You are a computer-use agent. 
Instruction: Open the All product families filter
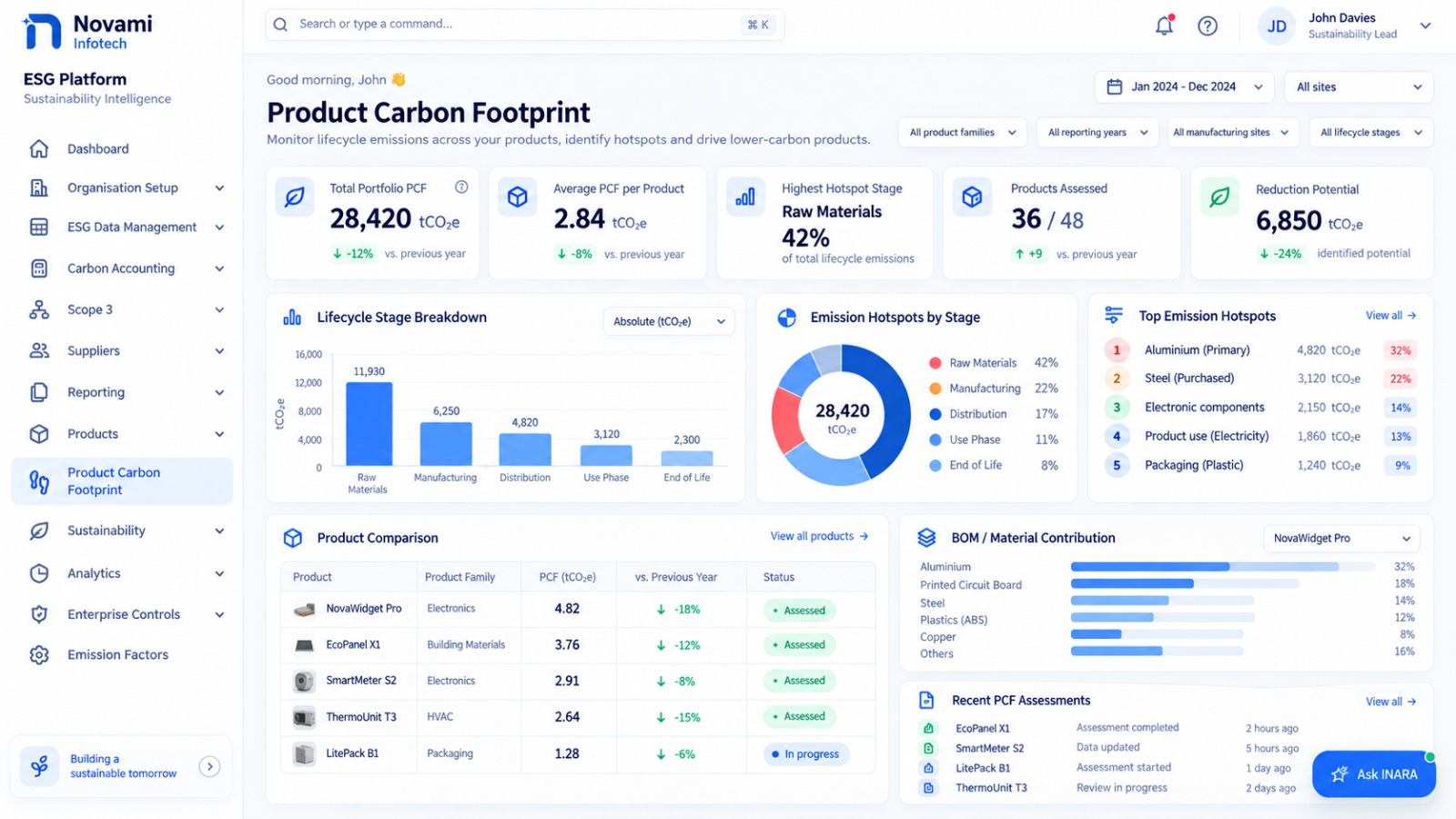963,132
